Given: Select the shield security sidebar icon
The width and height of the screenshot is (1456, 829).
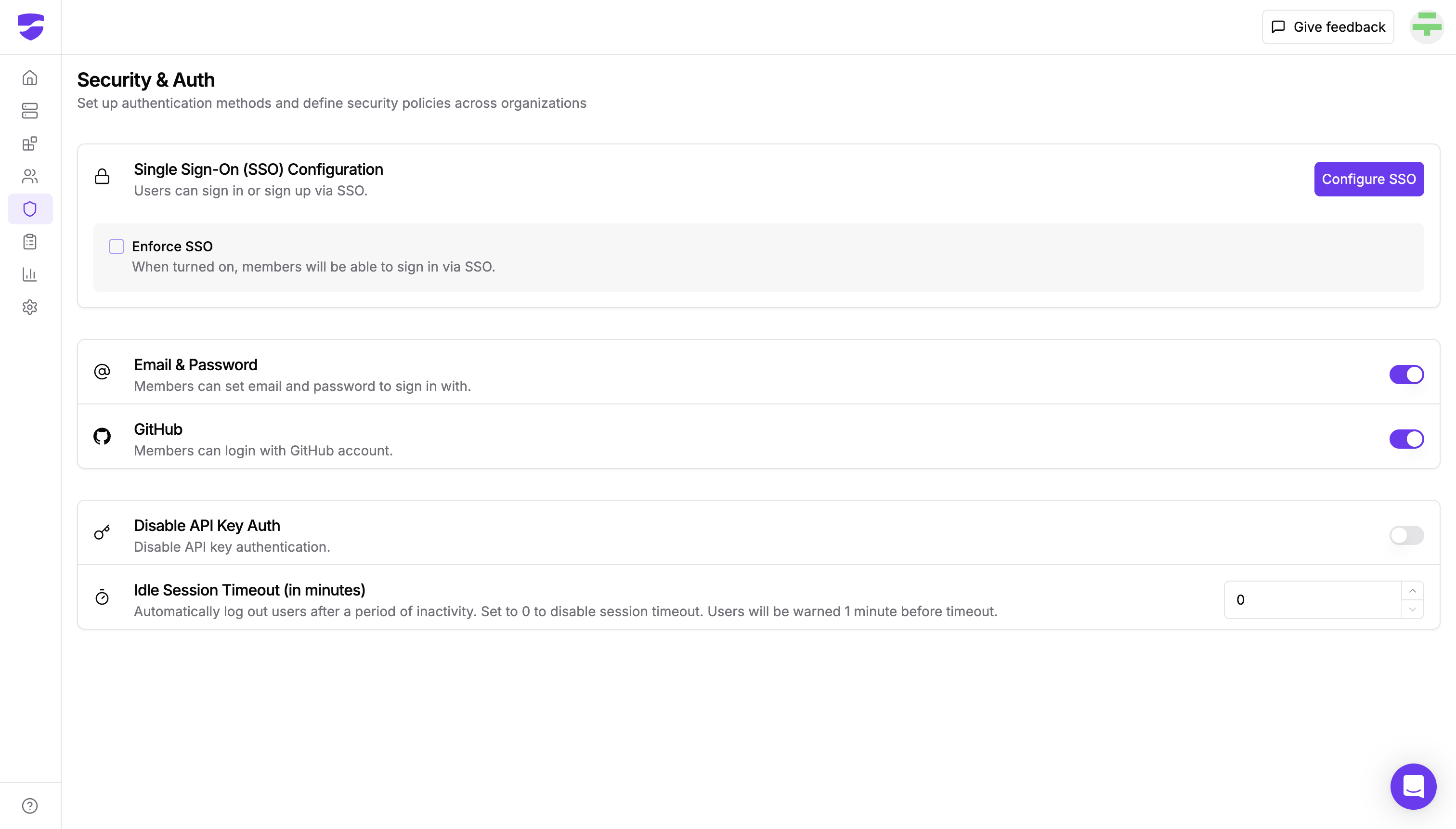Looking at the screenshot, I should tap(29, 209).
